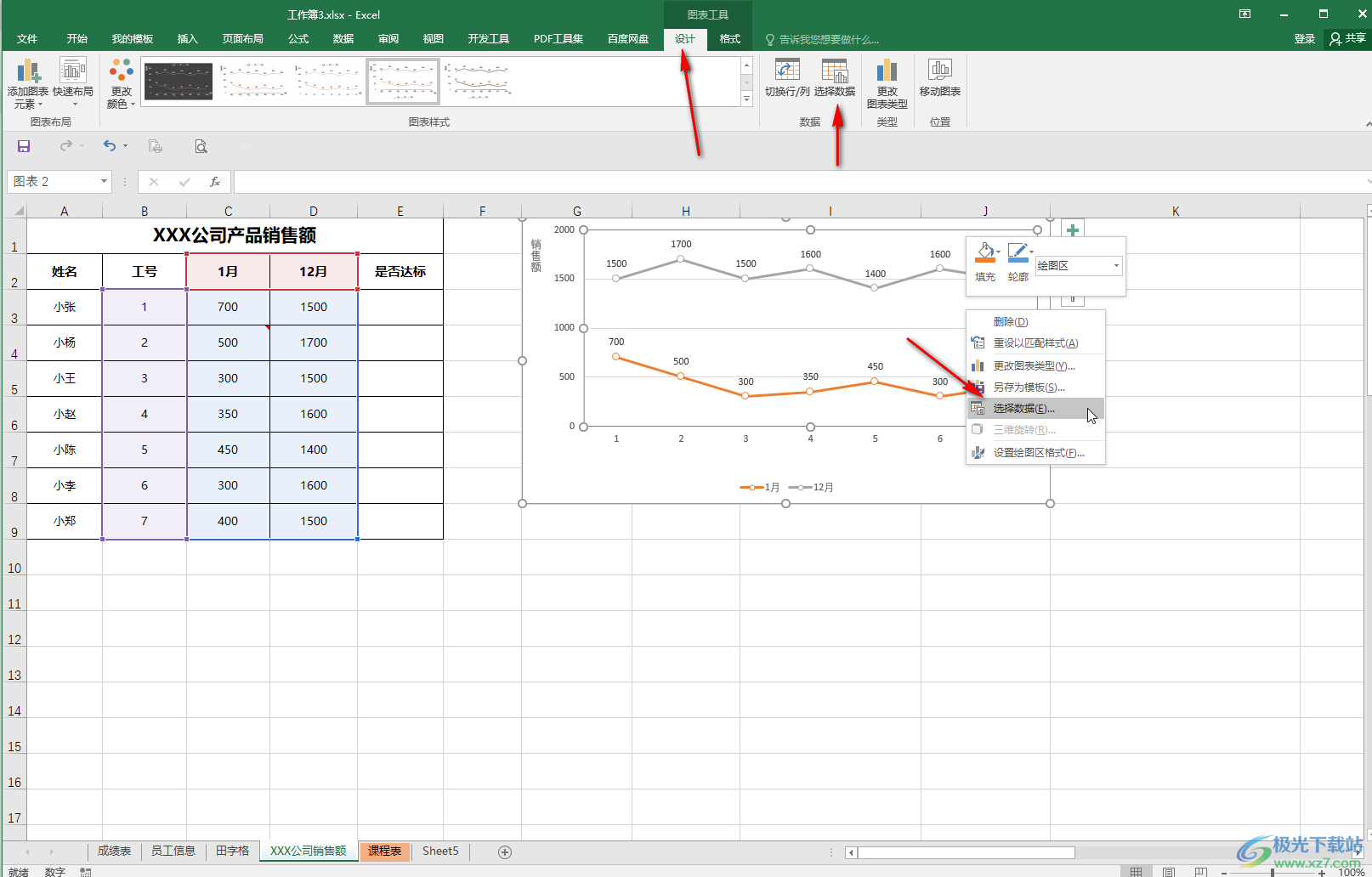Open the Page Layout (页面布局) tab
The height and width of the screenshot is (877, 1372).
click(x=243, y=39)
